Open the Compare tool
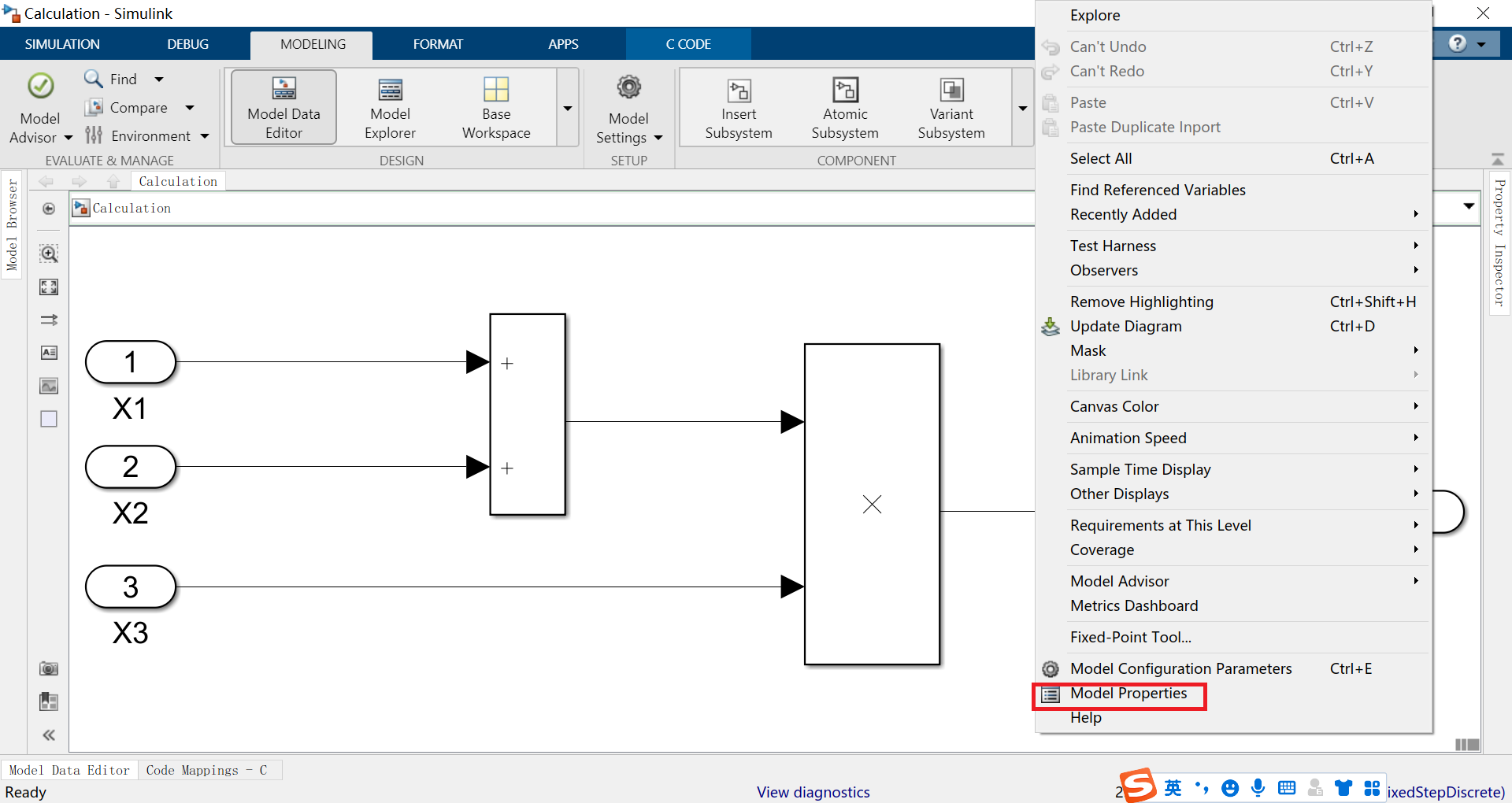This screenshot has width=1512, height=803. 126,107
